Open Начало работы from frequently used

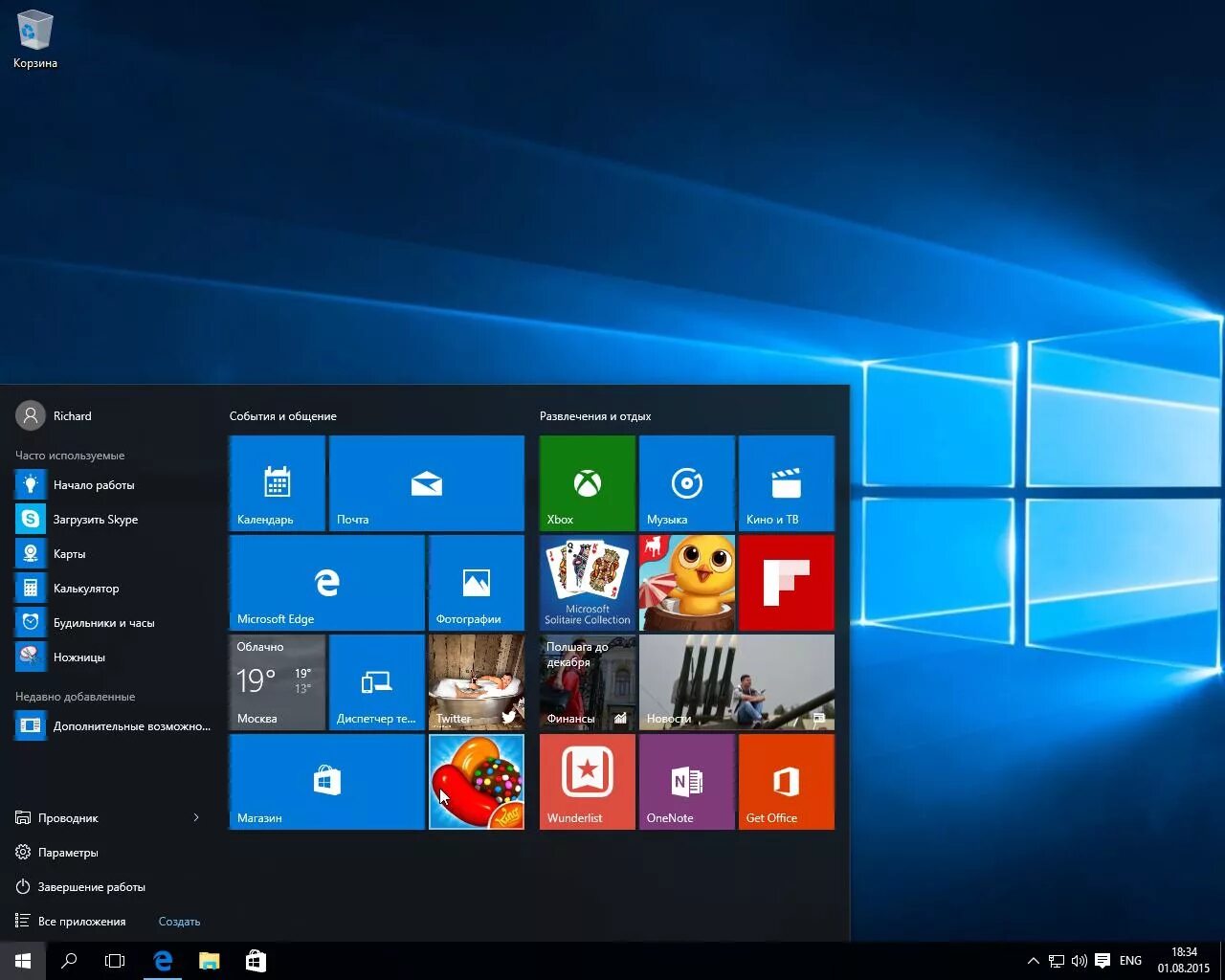click(x=113, y=485)
